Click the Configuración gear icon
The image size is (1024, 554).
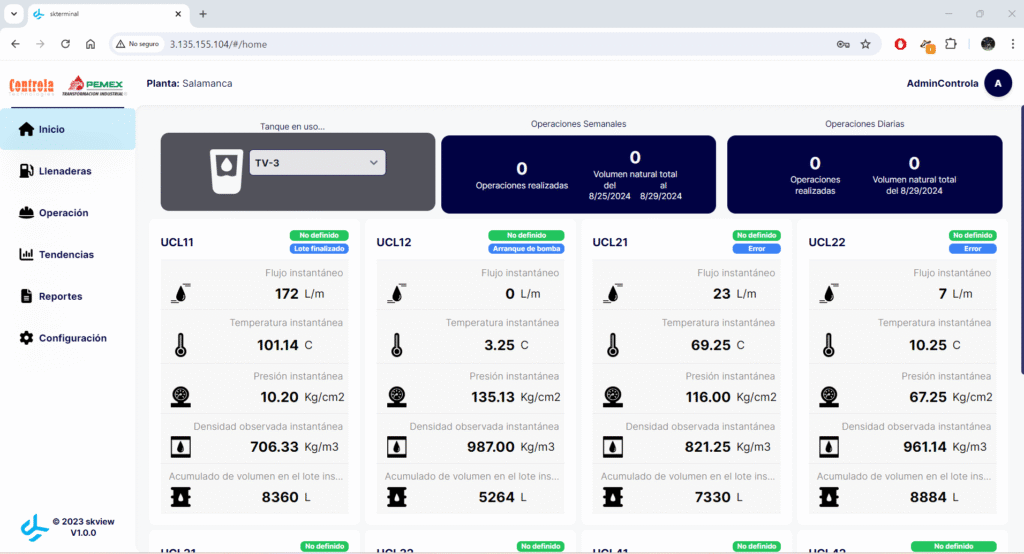tap(27, 339)
